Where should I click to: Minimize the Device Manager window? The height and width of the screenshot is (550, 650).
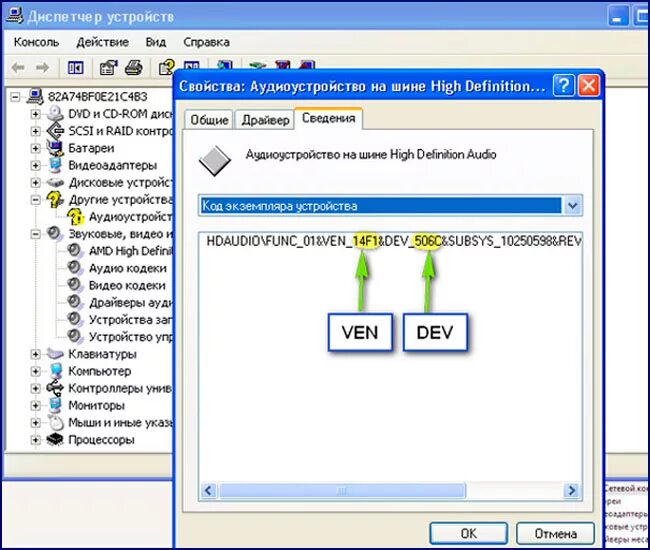click(617, 17)
